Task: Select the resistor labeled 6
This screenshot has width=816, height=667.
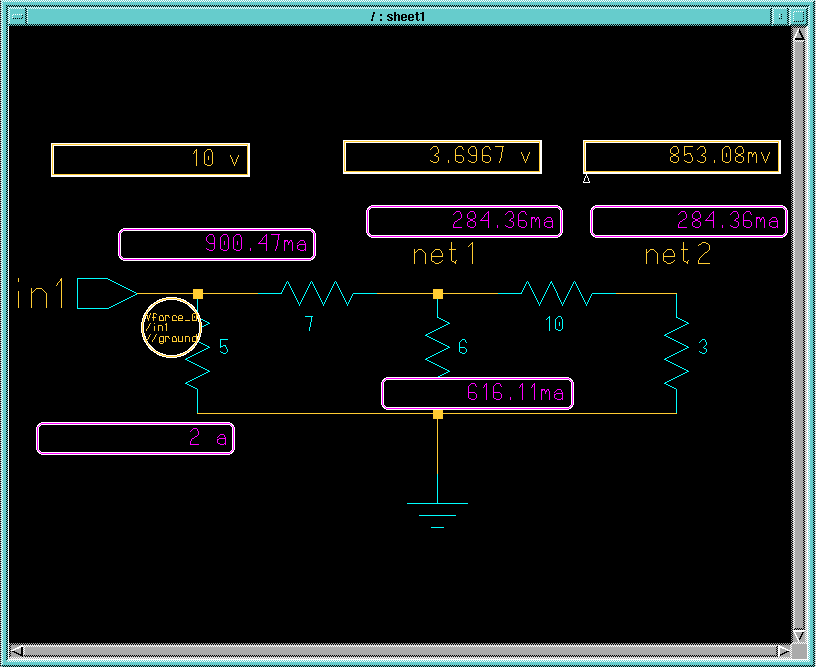Action: click(438, 348)
